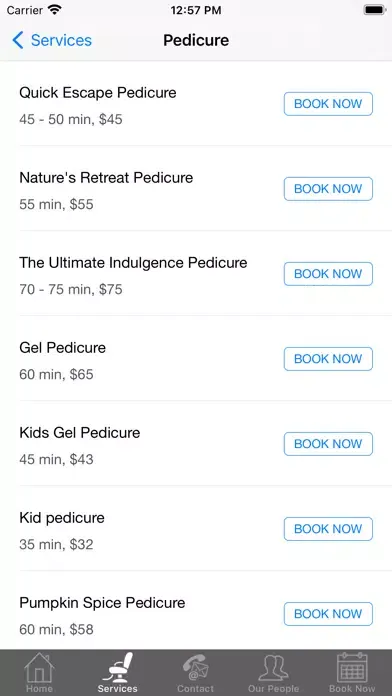This screenshot has height=696, width=392.
Task: Select The Ultimate Indulgence Pedicure title
Action: (x=133, y=263)
